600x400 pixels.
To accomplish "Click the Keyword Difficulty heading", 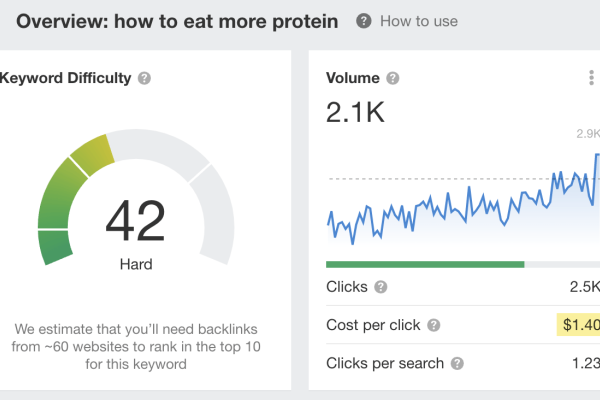I will pyautogui.click(x=66, y=78).
